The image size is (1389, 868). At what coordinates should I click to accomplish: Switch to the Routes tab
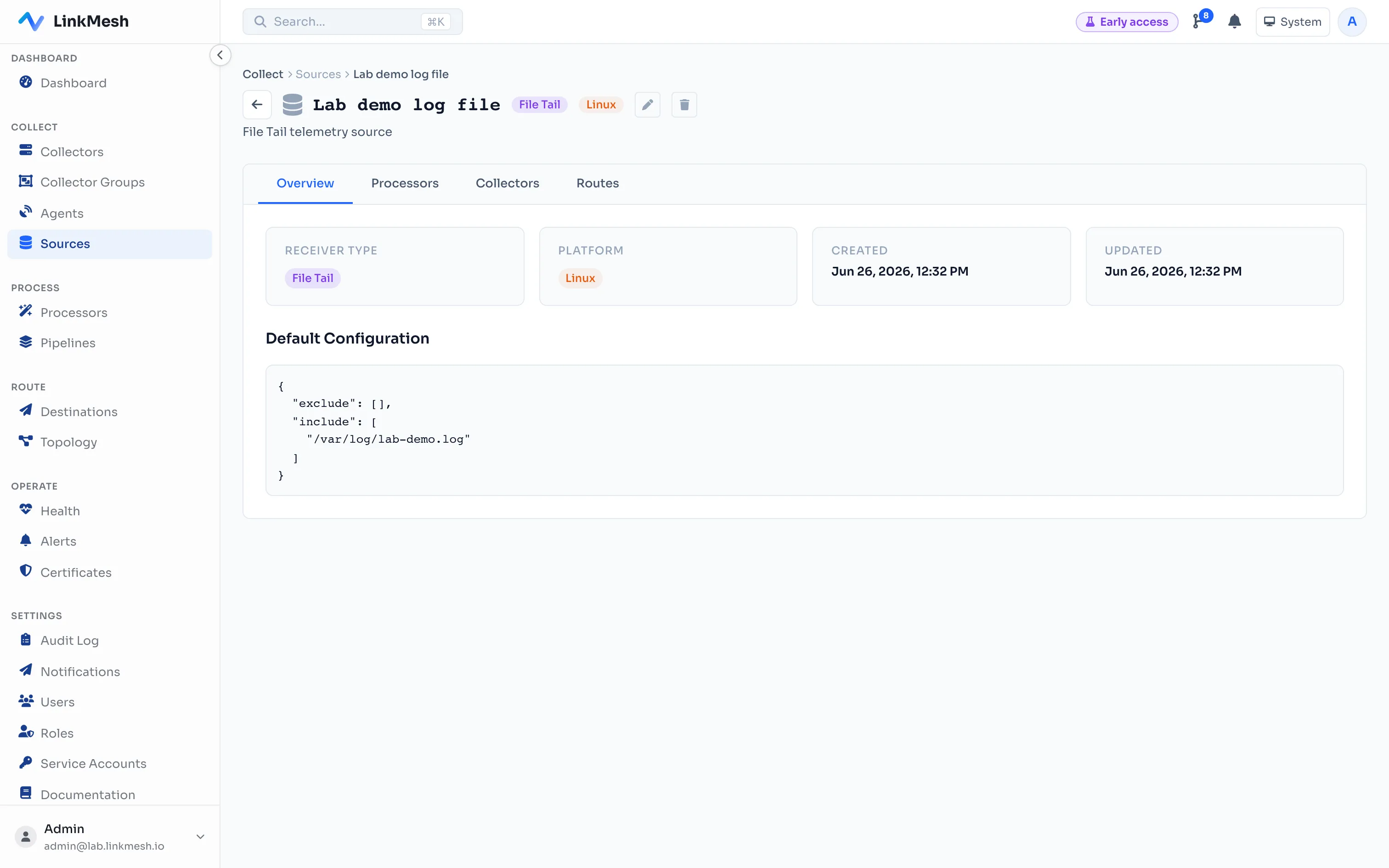598,183
